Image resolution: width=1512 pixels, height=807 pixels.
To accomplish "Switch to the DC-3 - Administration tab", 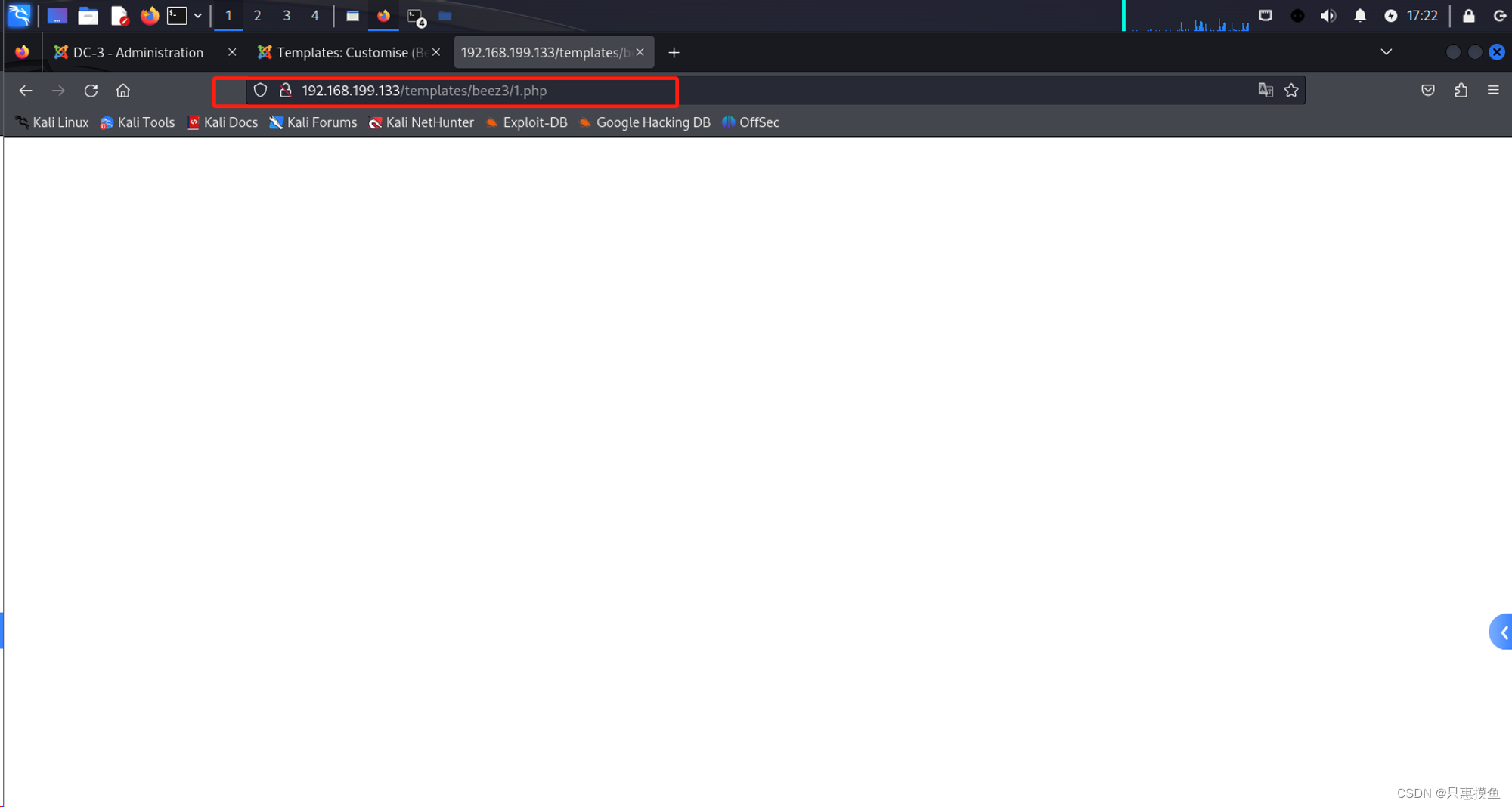I will pyautogui.click(x=138, y=52).
